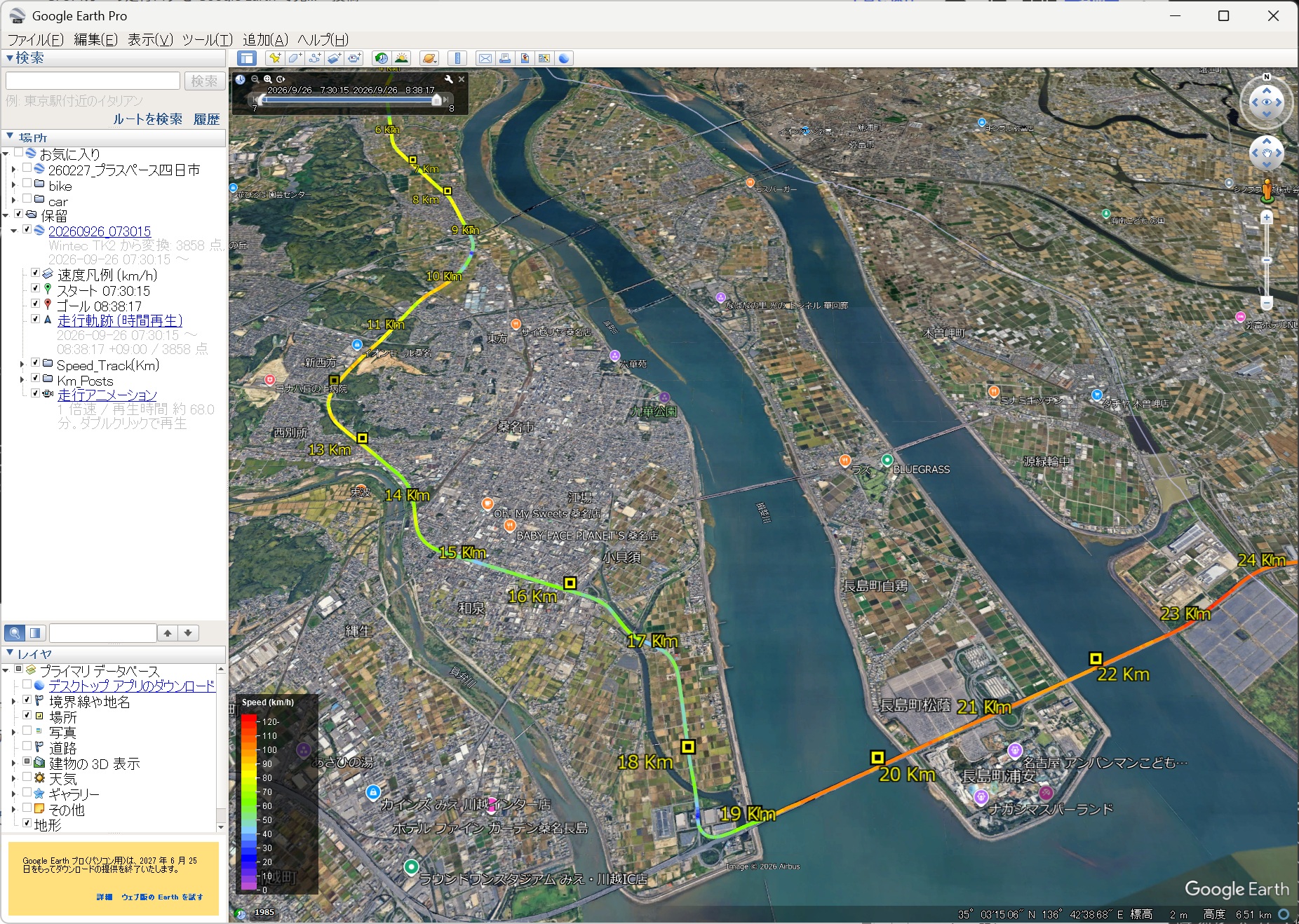
Task: Click the 検索 search button
Action: [x=204, y=81]
